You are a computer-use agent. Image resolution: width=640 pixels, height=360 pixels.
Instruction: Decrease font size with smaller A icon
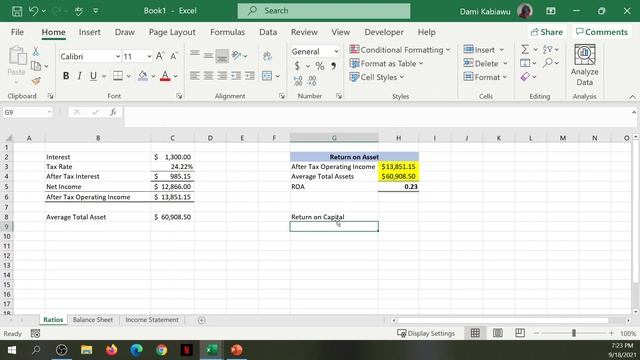(x=174, y=56)
